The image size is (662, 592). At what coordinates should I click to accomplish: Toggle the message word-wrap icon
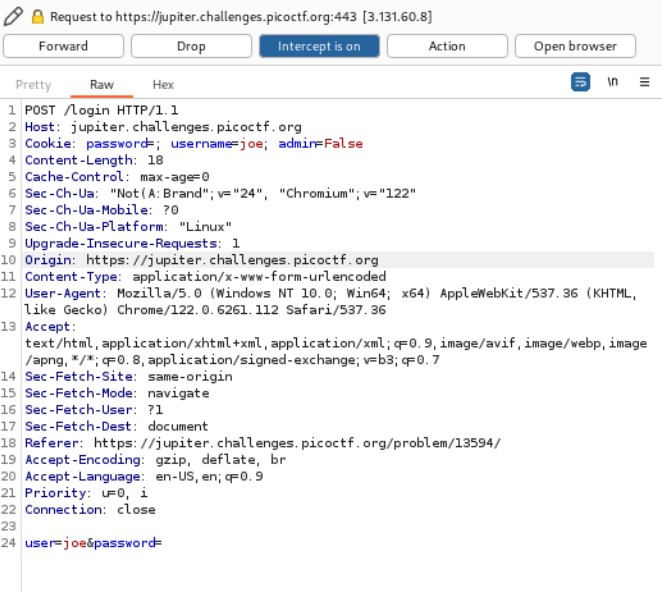(x=581, y=84)
